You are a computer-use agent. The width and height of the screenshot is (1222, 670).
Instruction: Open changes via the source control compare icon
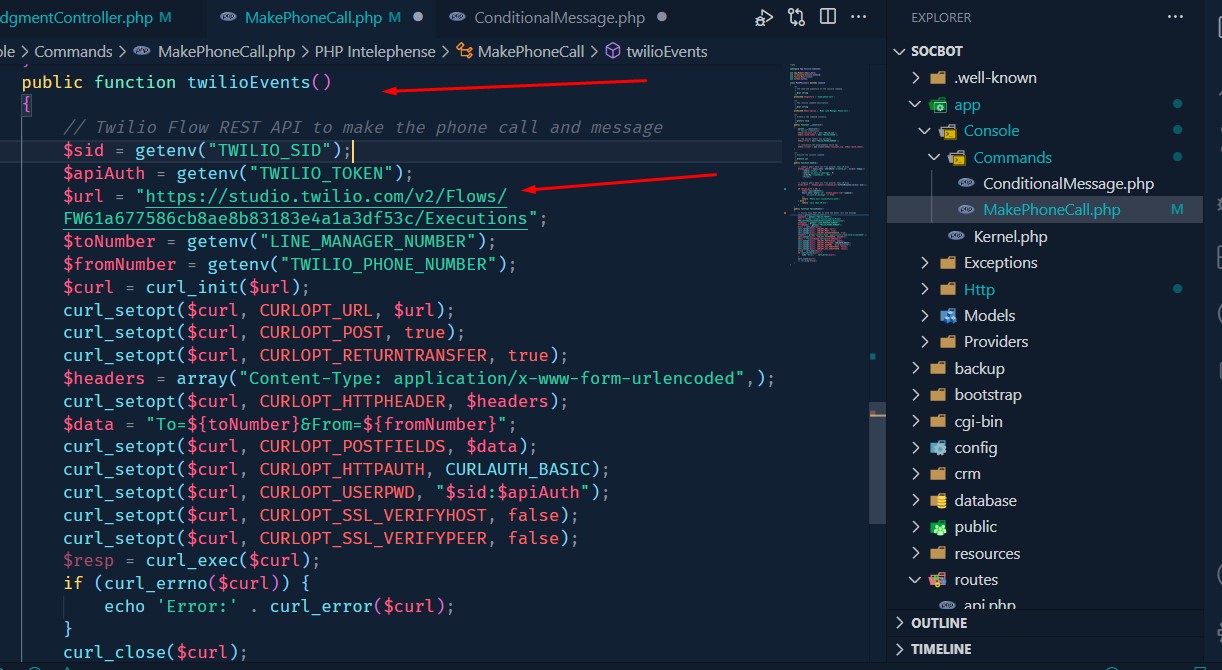coord(797,17)
